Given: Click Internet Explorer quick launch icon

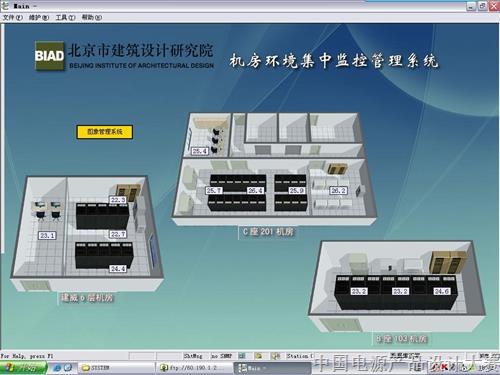Looking at the screenshot, I should [x=58, y=368].
